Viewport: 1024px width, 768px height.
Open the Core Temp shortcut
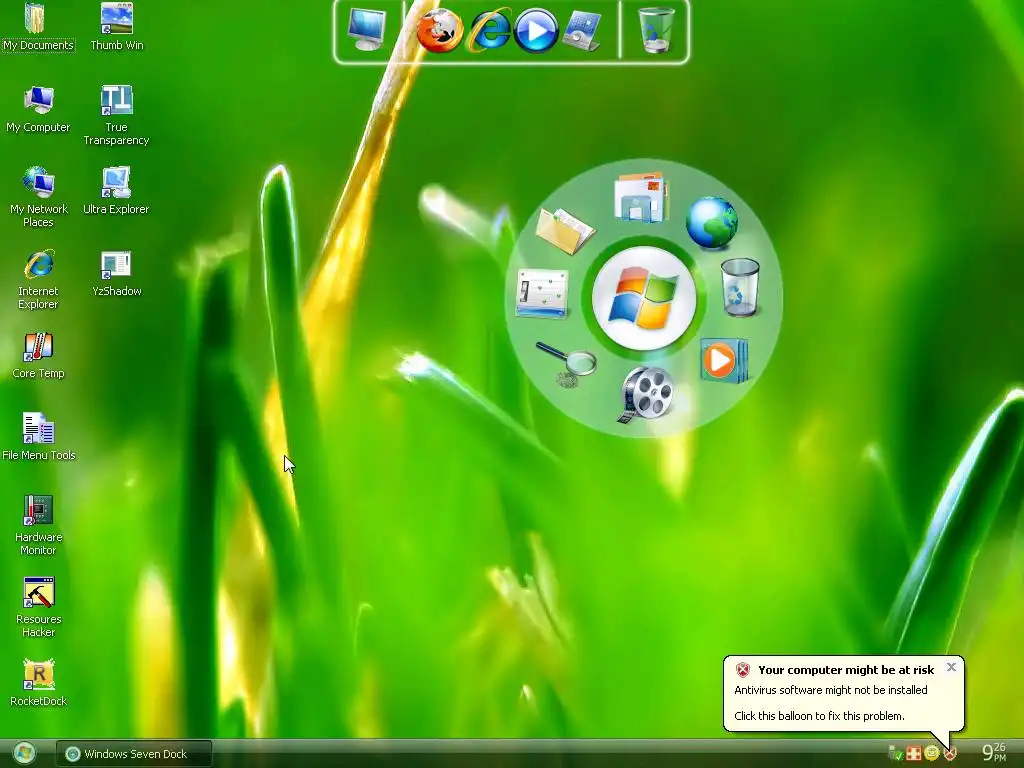point(38,356)
